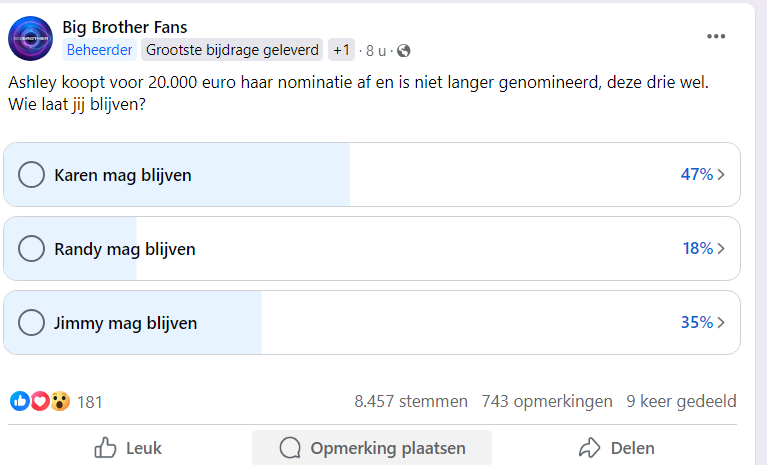Click the +1 additional badges tag

pos(342,50)
